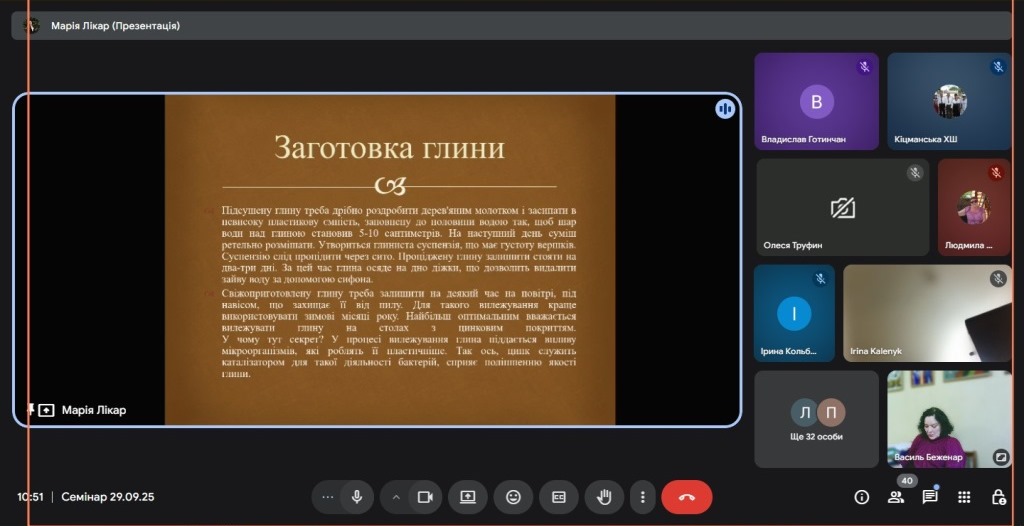Open audio settings three-dot menu

coord(327,497)
